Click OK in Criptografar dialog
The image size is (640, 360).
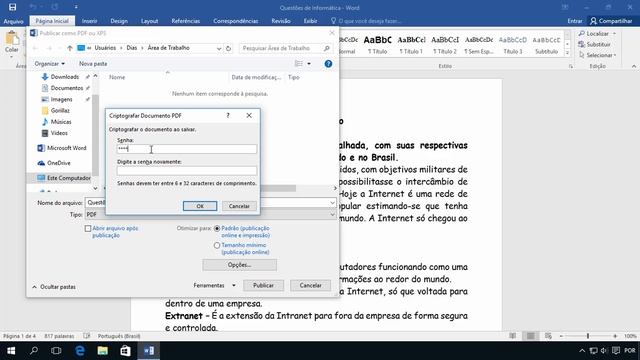click(200, 206)
